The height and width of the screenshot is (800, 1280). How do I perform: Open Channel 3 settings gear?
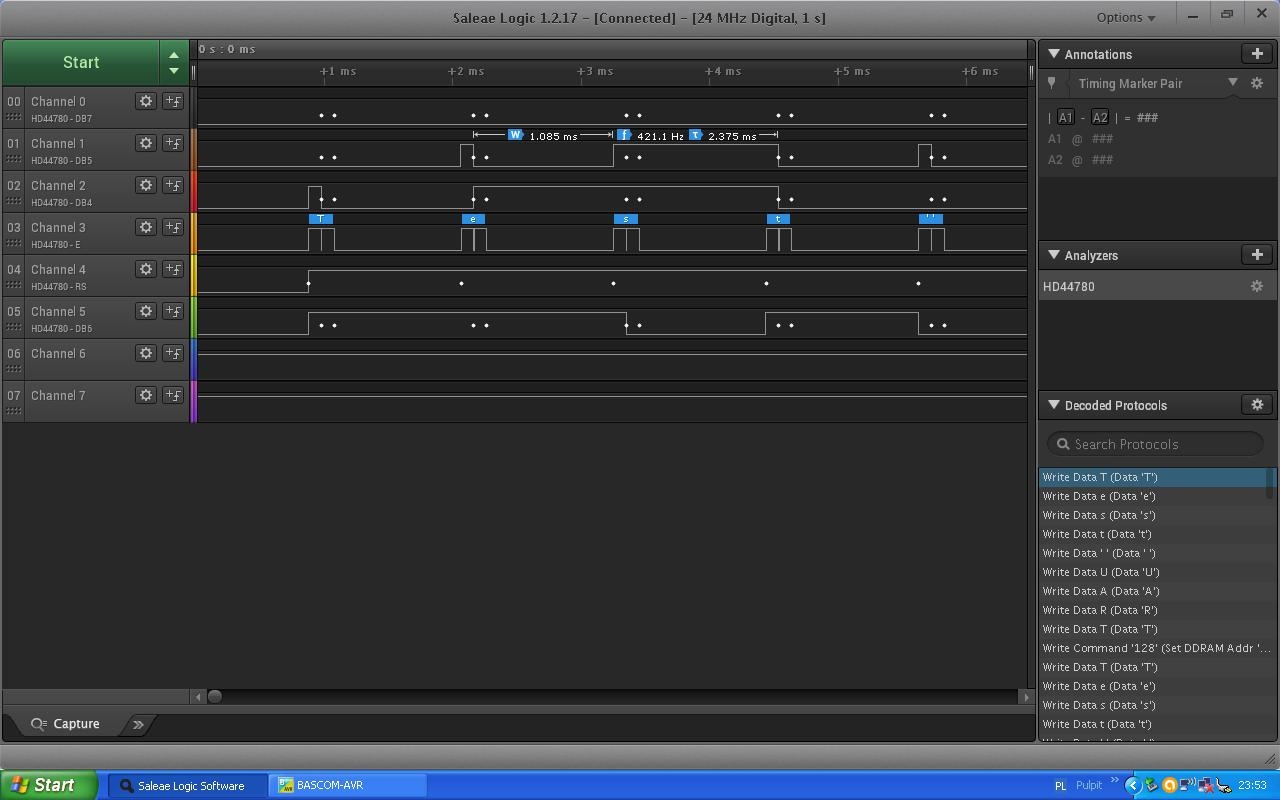coord(146,227)
